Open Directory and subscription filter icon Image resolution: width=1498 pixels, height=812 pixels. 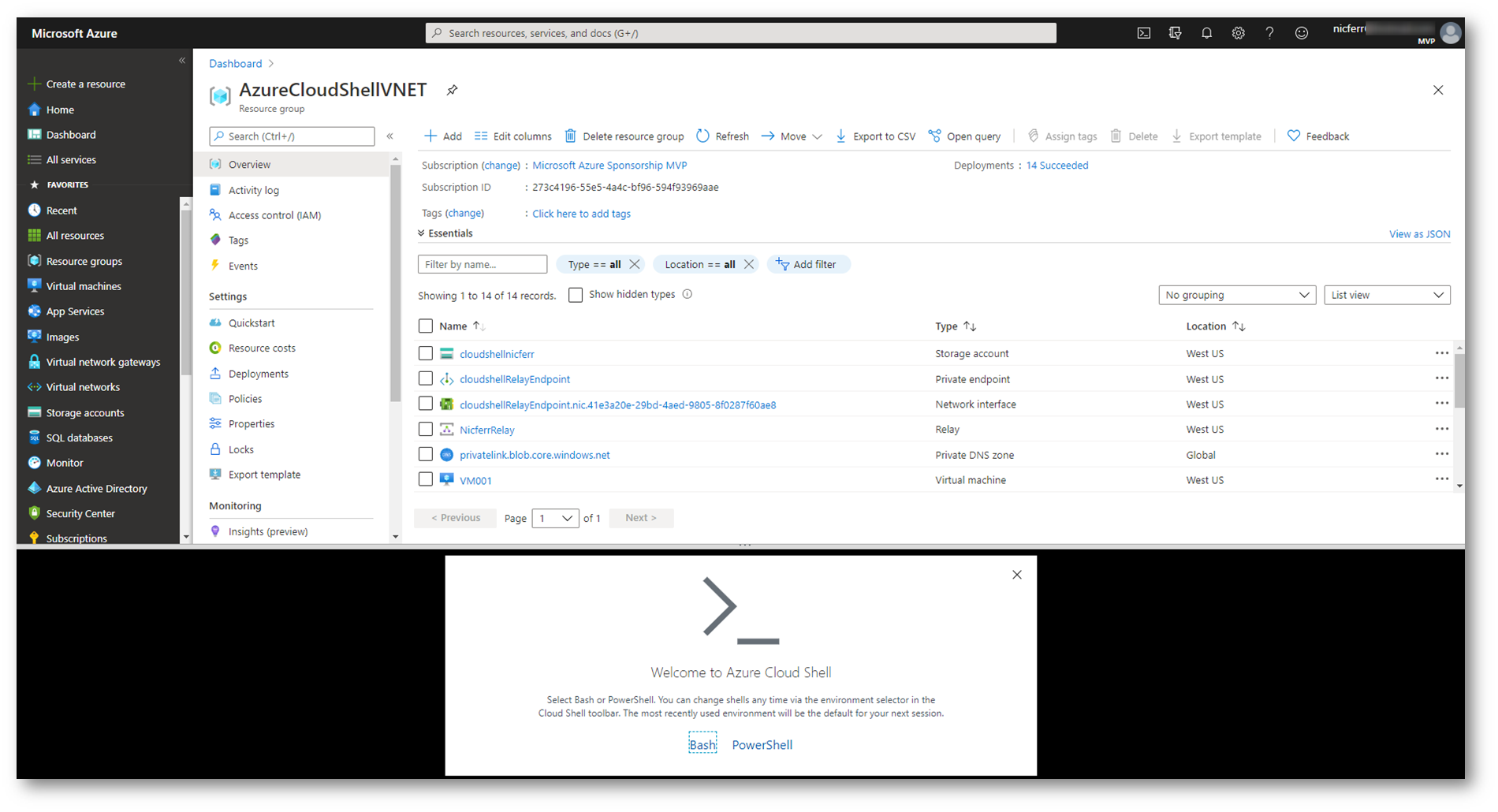tap(1175, 33)
